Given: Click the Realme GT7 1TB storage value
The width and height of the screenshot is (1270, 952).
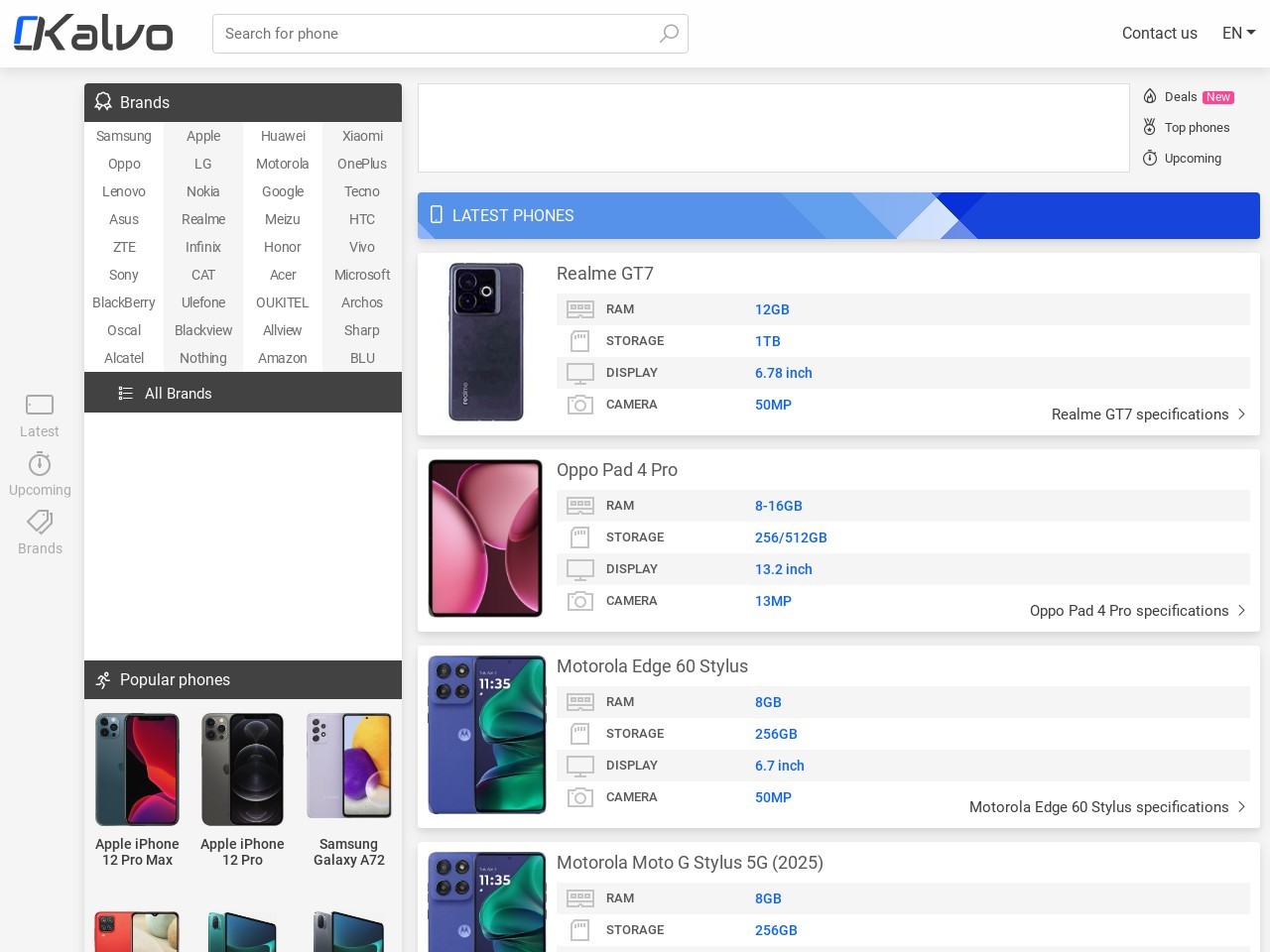Looking at the screenshot, I should [768, 341].
